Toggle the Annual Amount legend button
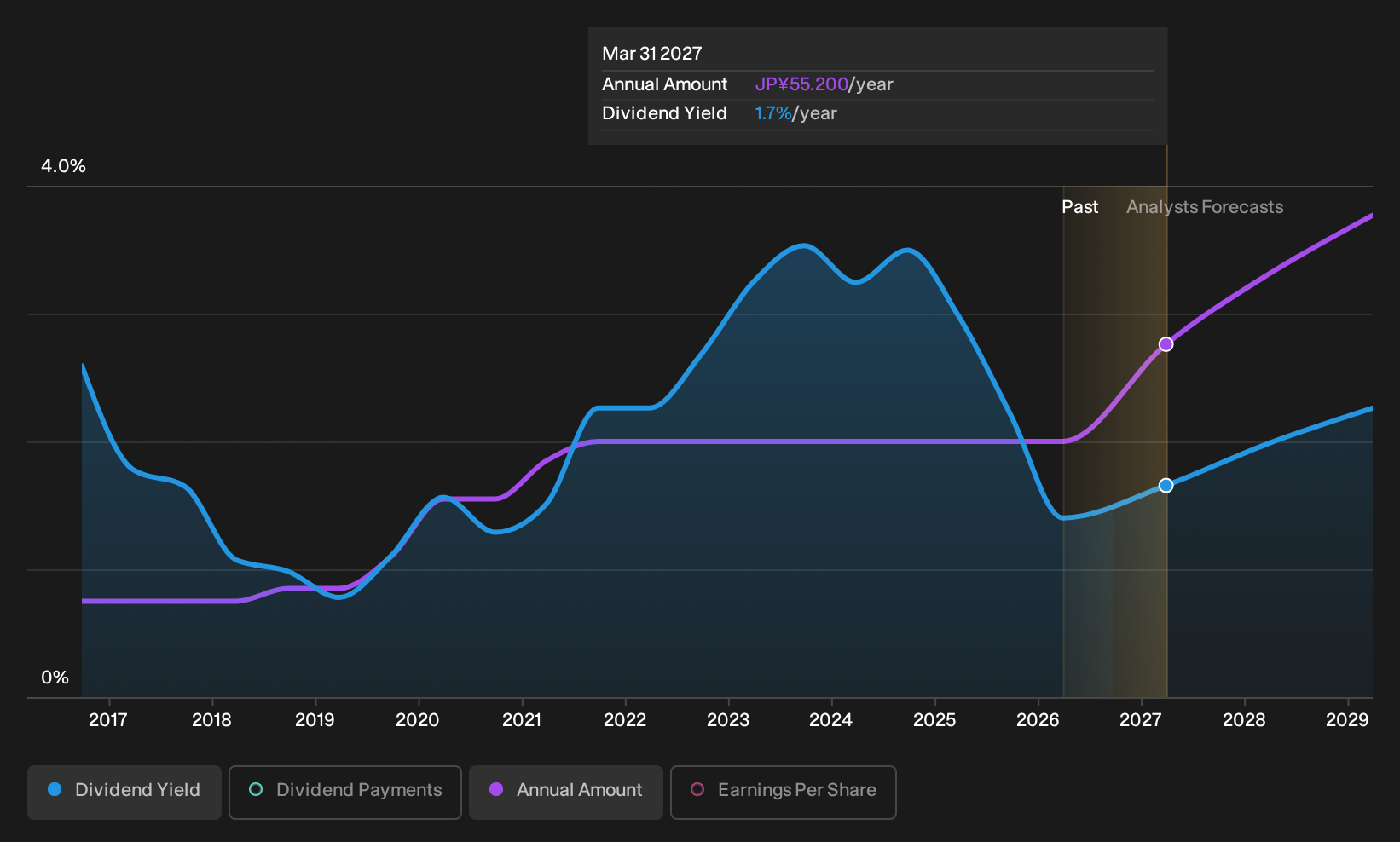1400x842 pixels. point(566,792)
